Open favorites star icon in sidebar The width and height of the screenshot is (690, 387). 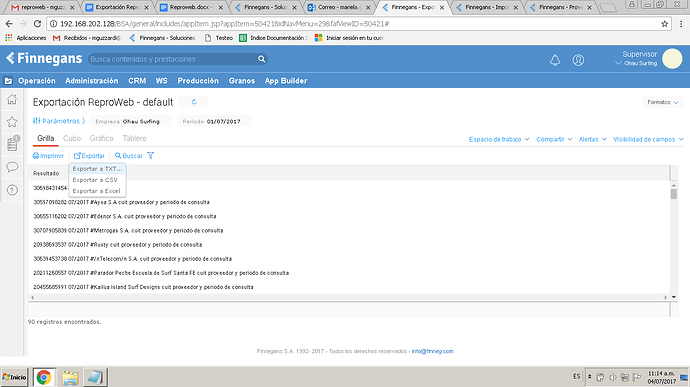point(12,122)
